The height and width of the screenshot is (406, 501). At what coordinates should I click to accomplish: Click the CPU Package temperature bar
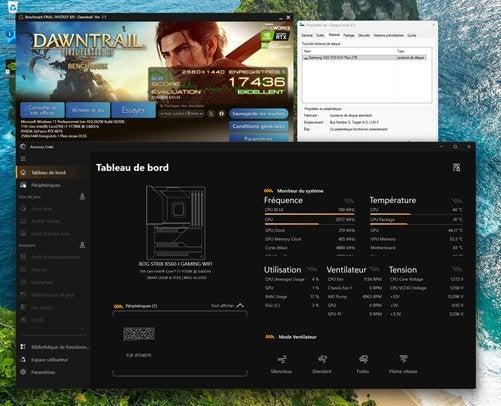[x=416, y=224]
